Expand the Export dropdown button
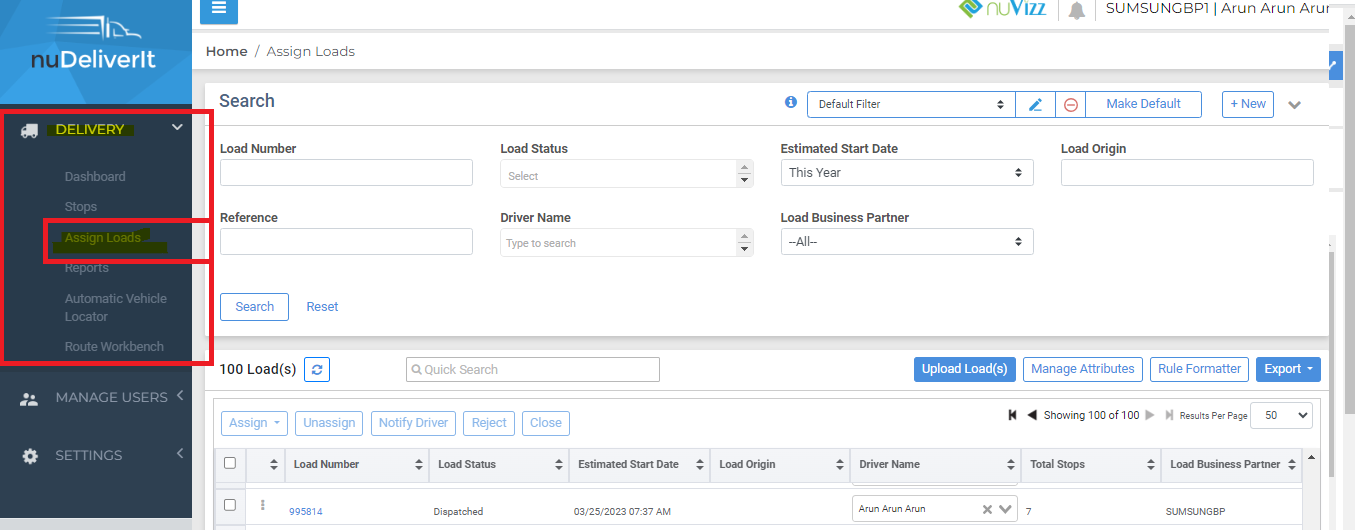Viewport: 1355px width, 530px height. click(x=1287, y=369)
